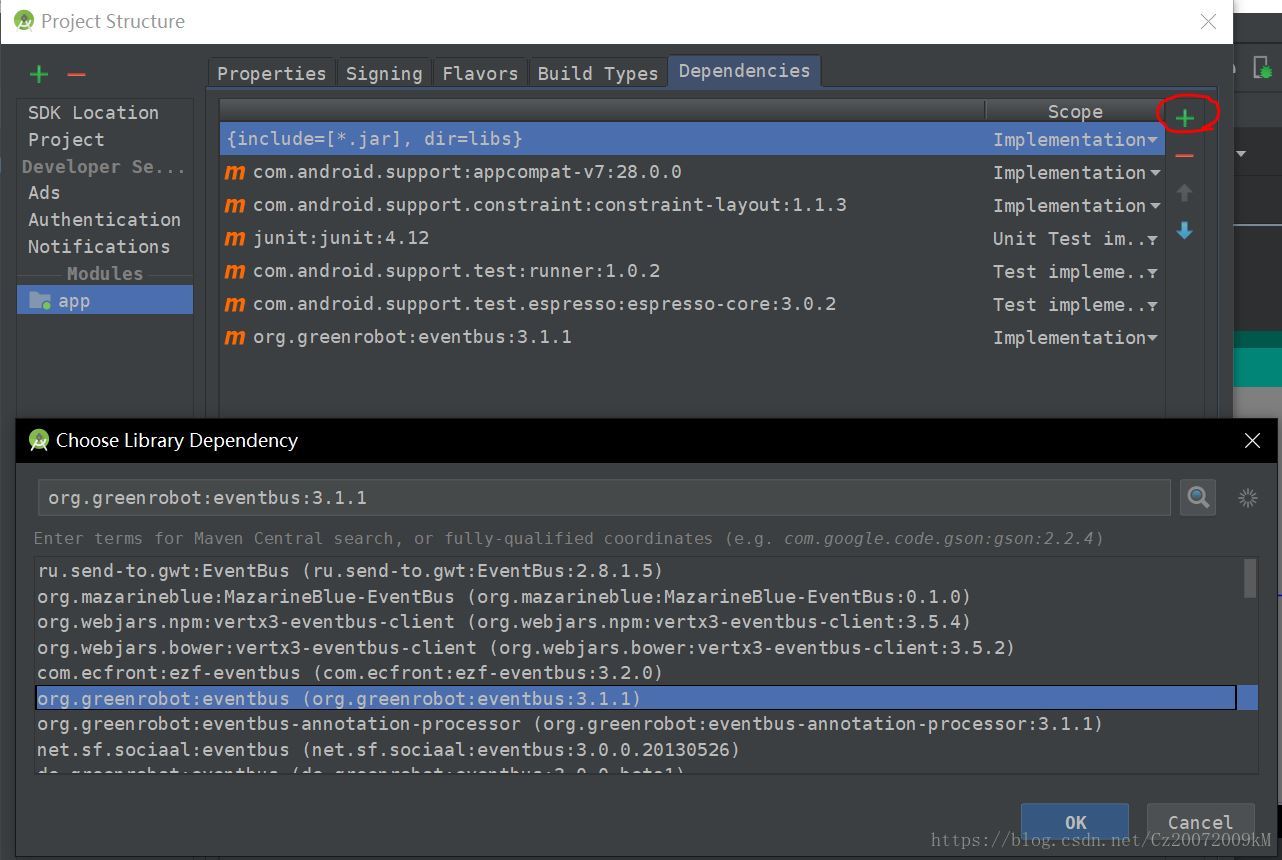Select the app module
This screenshot has height=860, width=1282.
[x=105, y=300]
